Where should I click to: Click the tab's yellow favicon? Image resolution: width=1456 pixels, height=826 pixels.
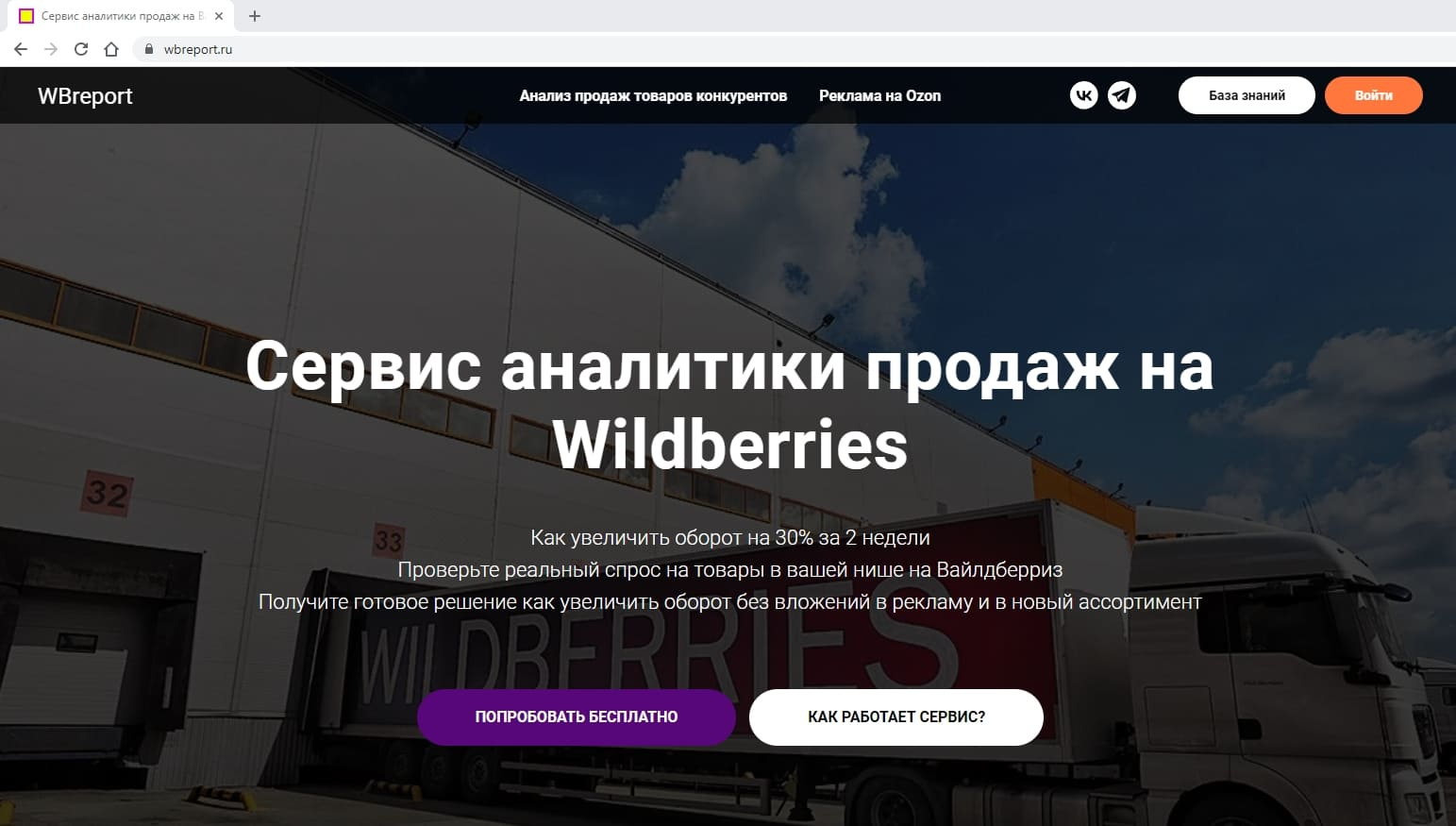[26, 16]
